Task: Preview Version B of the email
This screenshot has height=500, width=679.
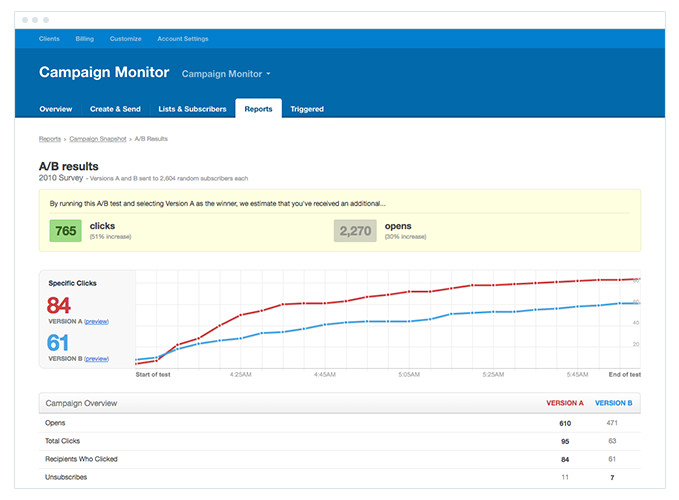Action: (96, 359)
